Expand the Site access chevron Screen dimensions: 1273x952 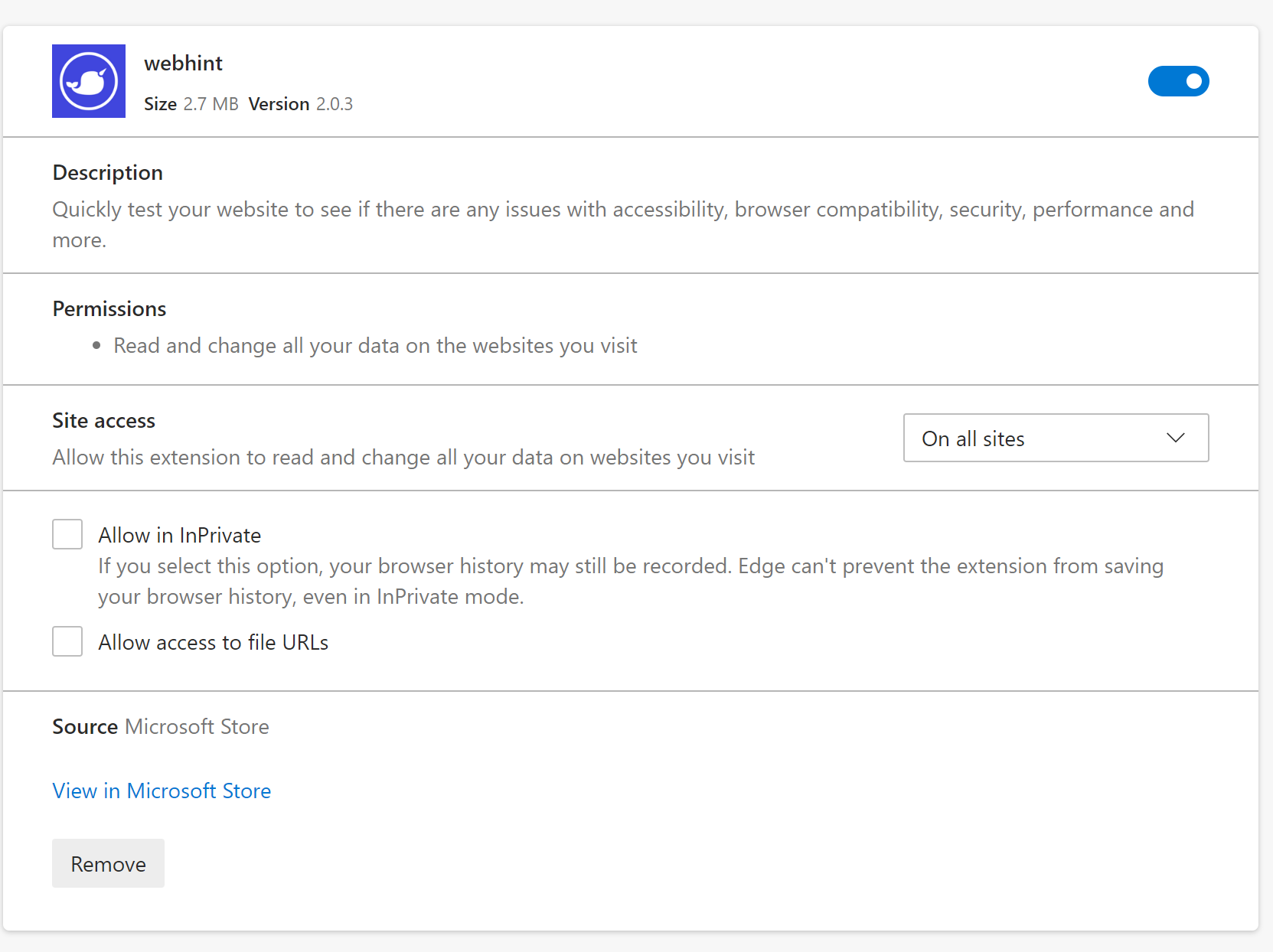click(x=1175, y=438)
